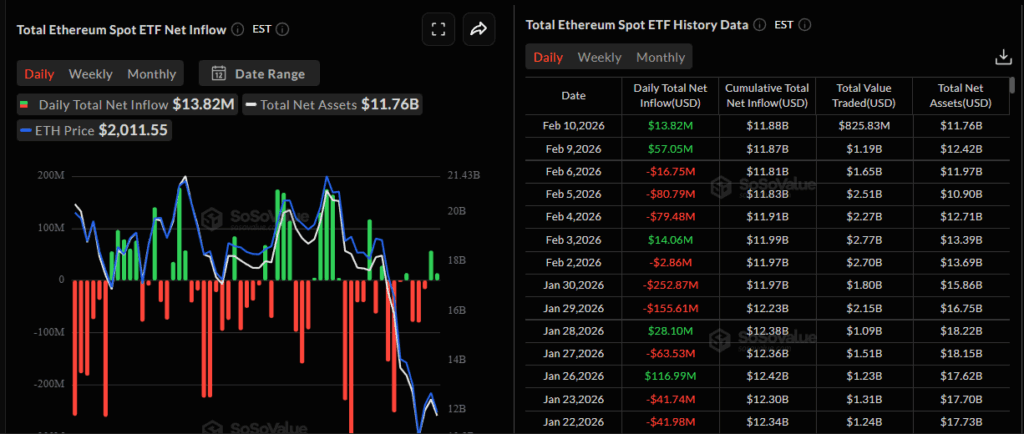
Task: Click info icon beside Net Inflow title
Action: pos(237,30)
